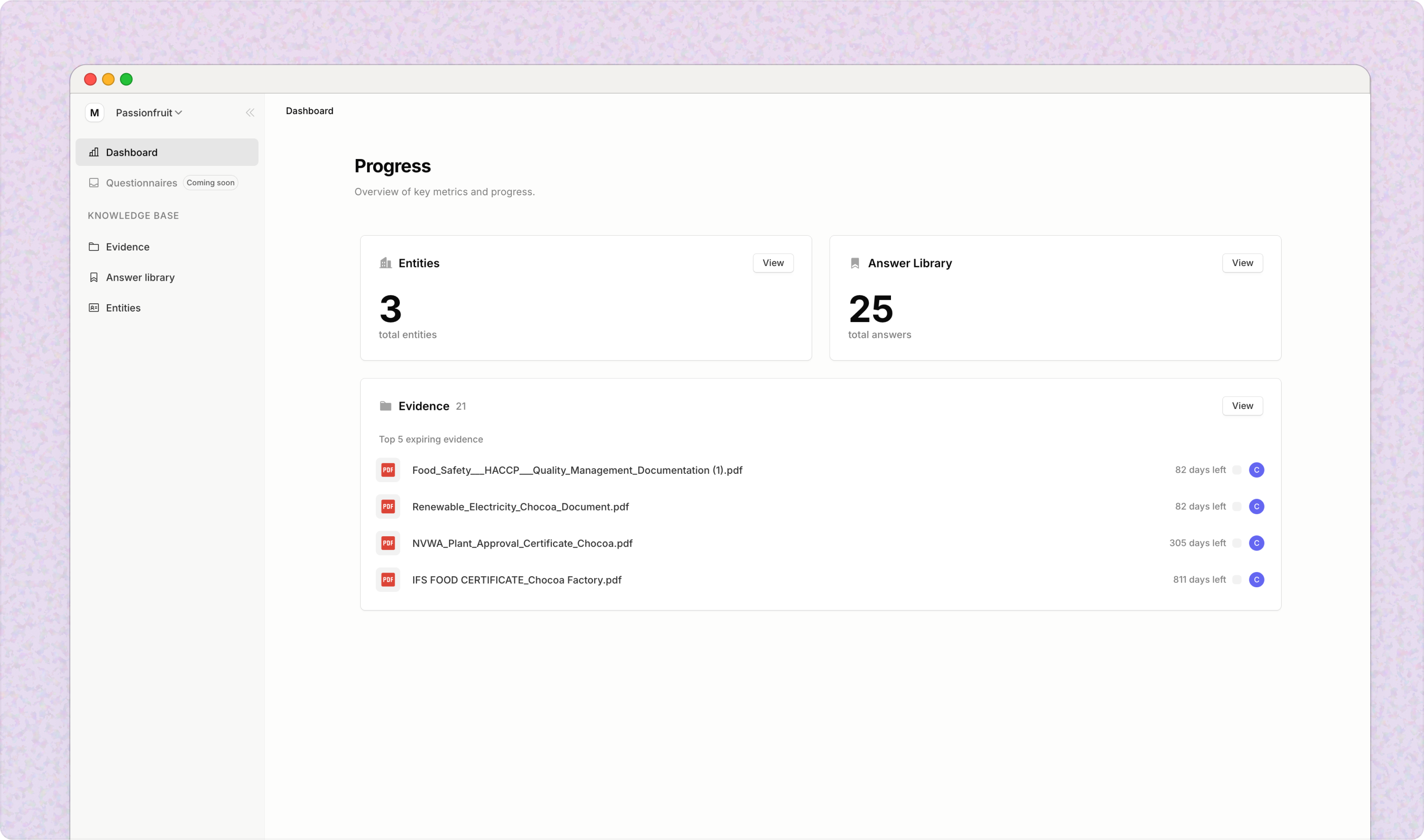Click View button on Entities card

pyautogui.click(x=772, y=263)
